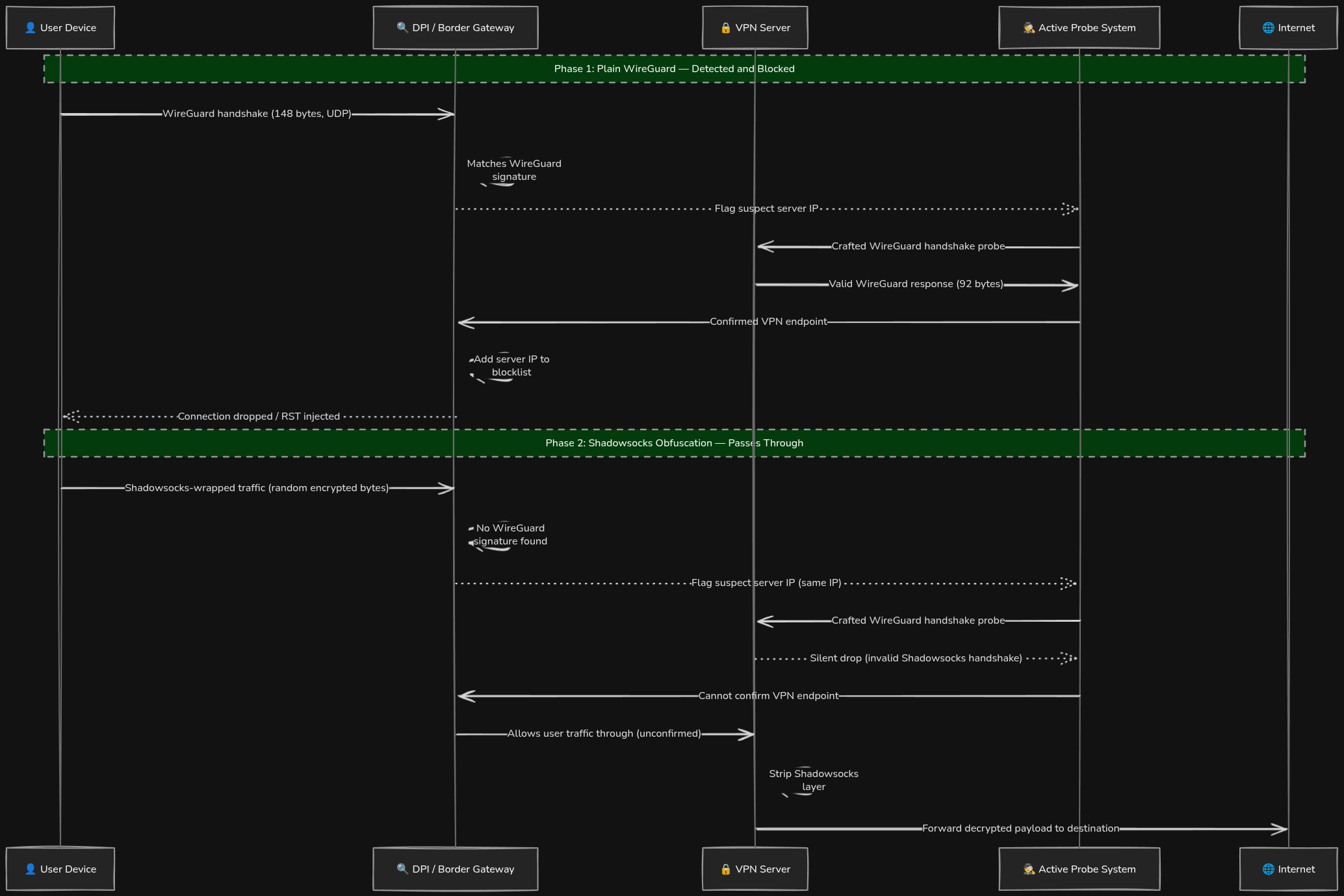Click the globe icon in bottom Internet box
This screenshot has height=896, width=1344.
coord(1269,869)
